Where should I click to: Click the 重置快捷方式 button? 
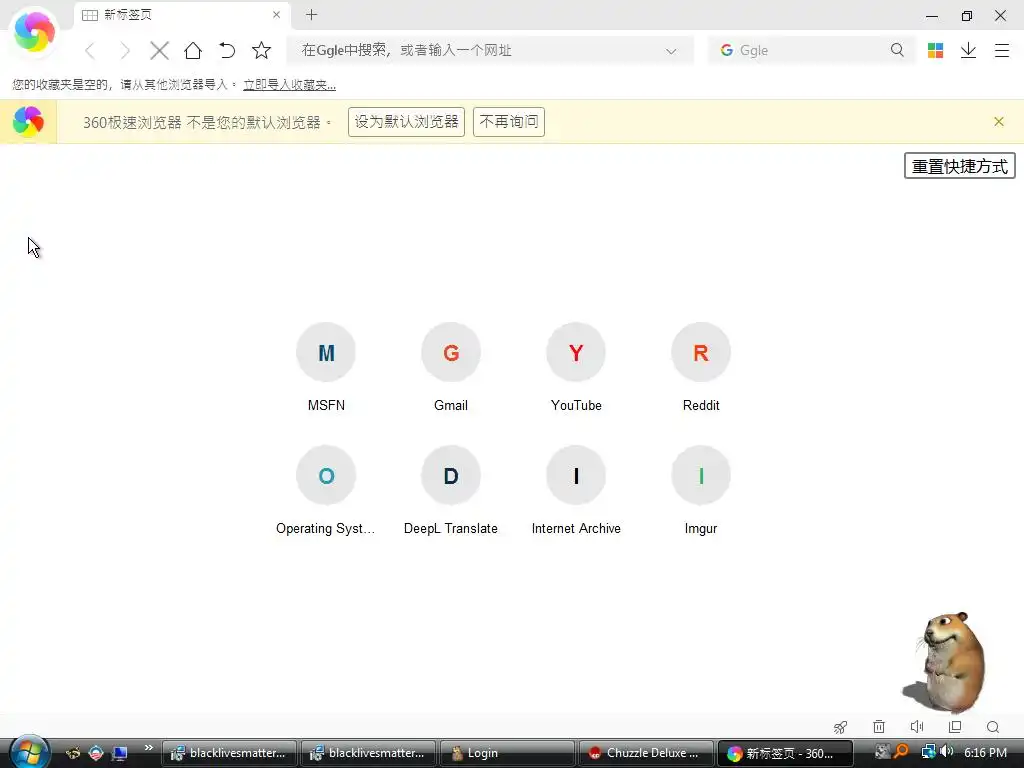tap(959, 166)
